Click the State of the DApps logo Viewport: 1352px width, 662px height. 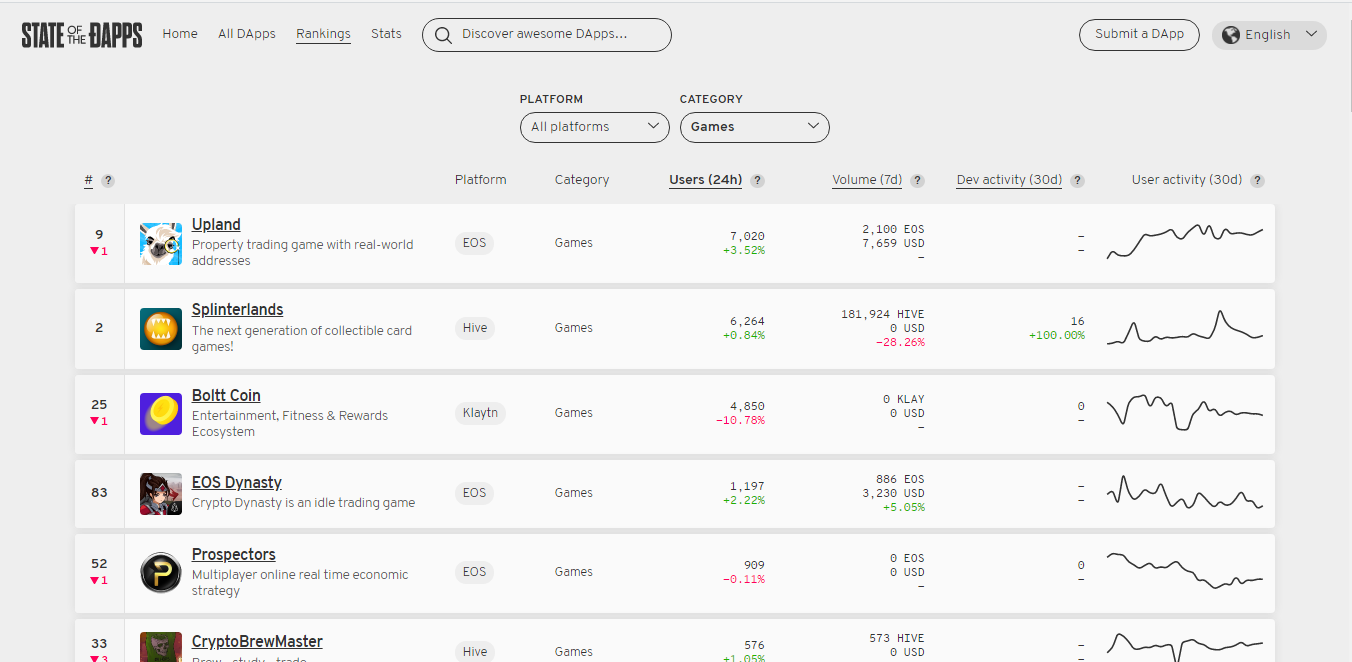click(x=82, y=35)
